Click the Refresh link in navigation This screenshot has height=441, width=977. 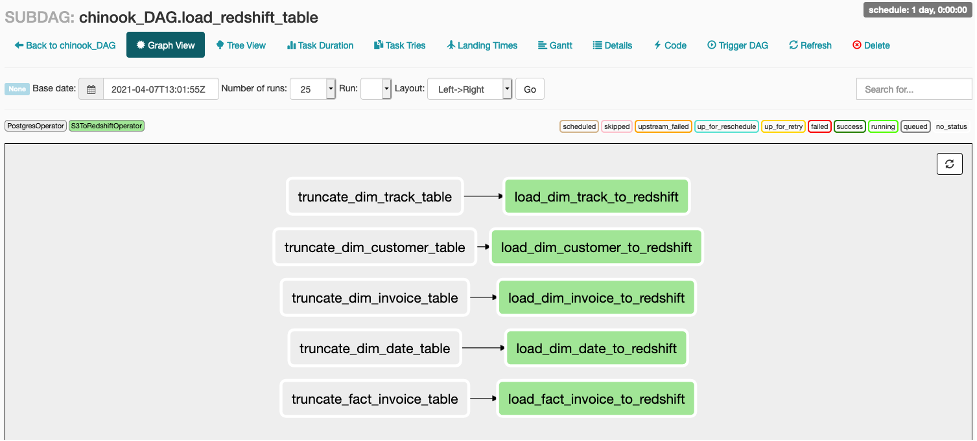(x=810, y=45)
